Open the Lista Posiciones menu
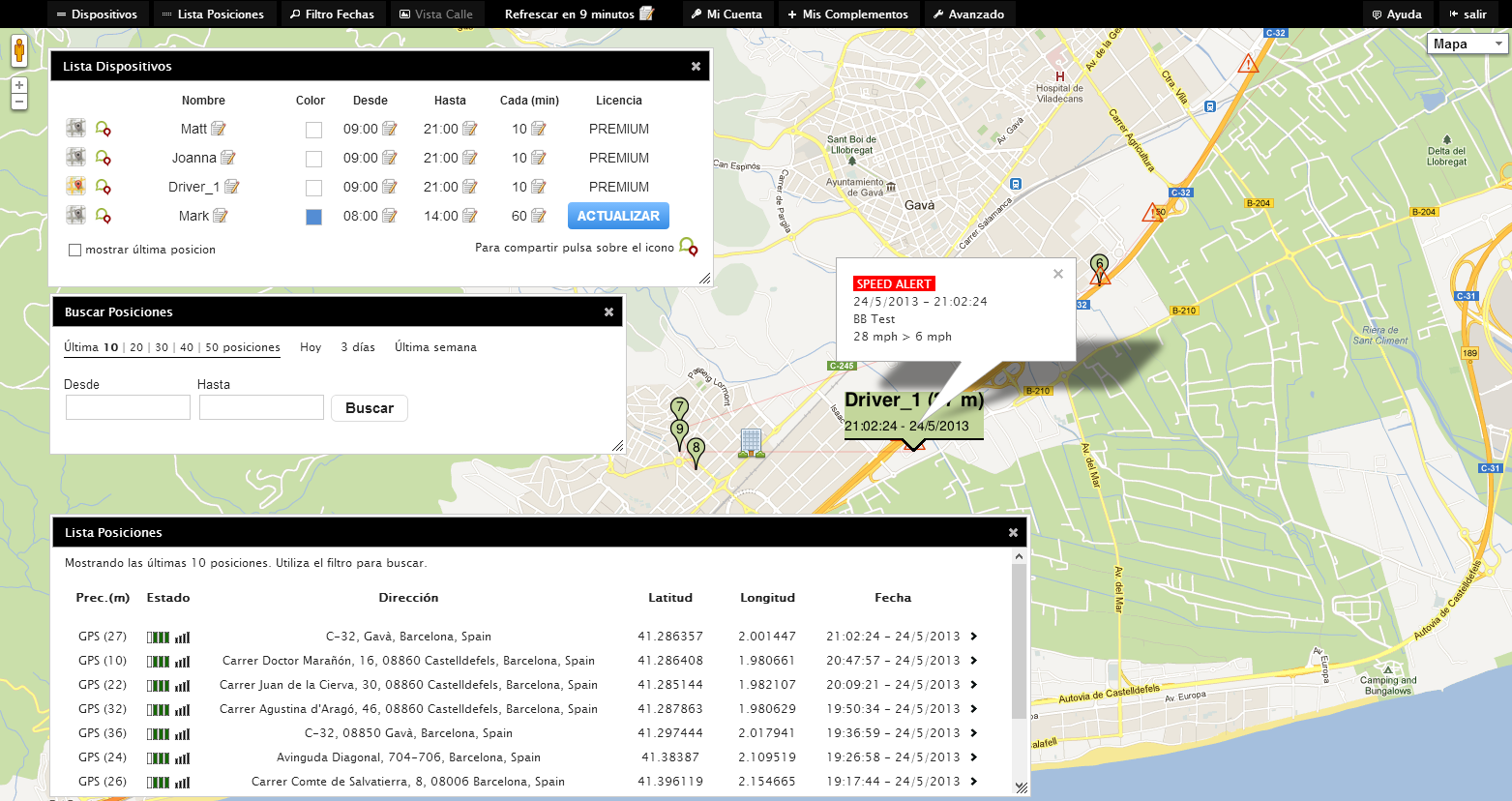This screenshot has width=1512, height=801. point(213,14)
